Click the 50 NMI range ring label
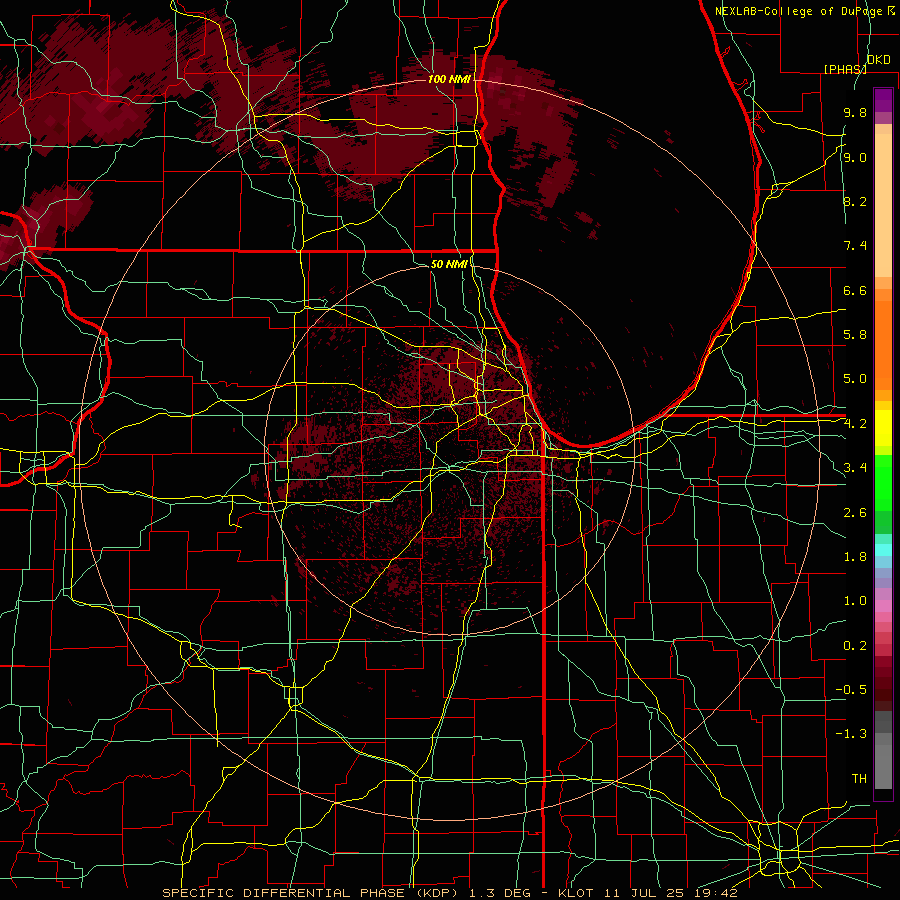The image size is (900, 900). (449, 264)
